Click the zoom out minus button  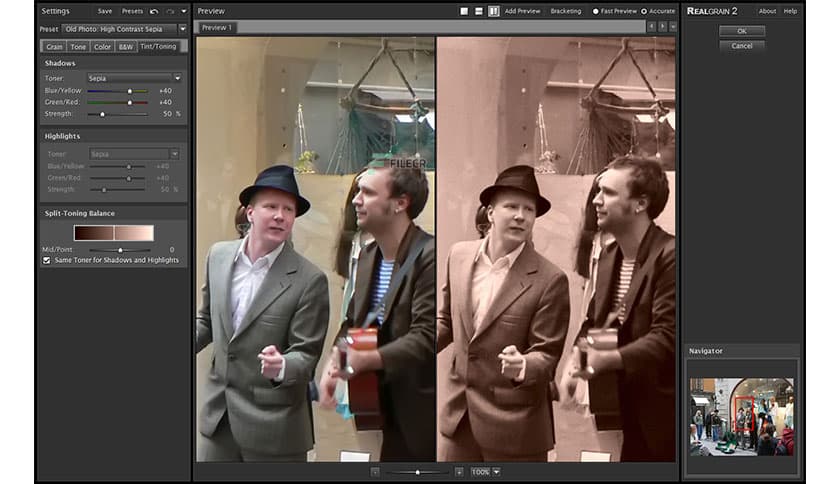[x=375, y=472]
